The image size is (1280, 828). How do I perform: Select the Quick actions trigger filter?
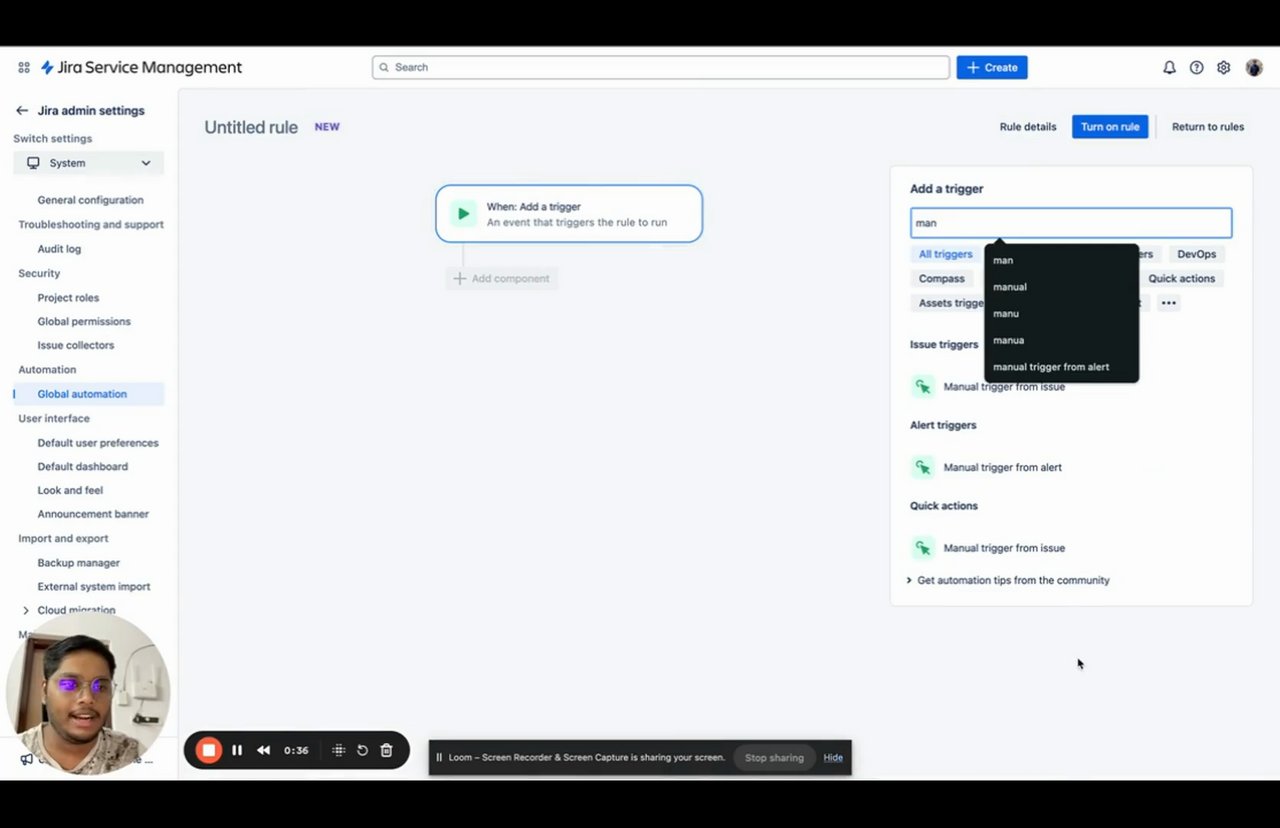tap(1181, 279)
